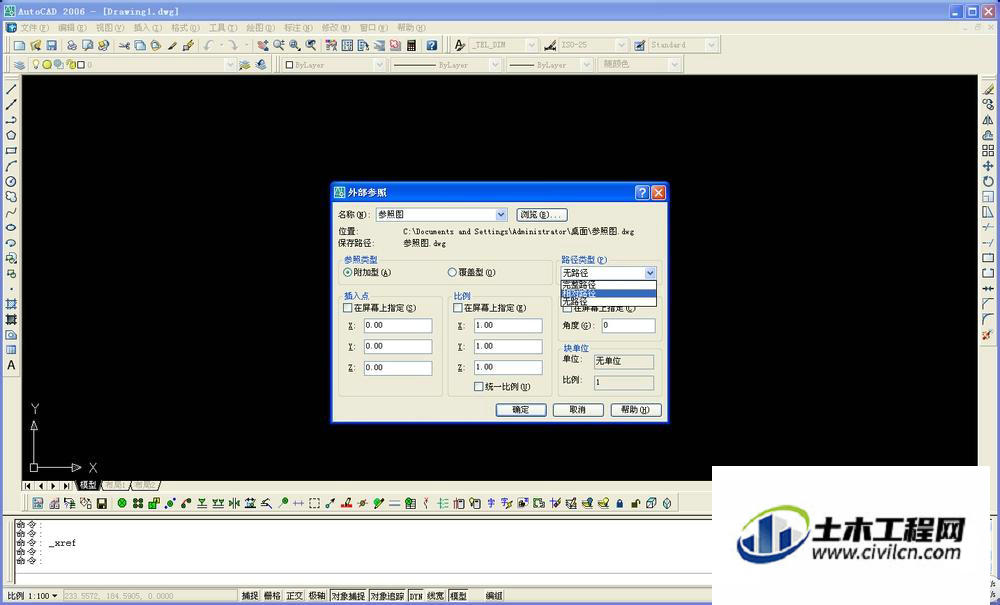Open the 绘图 menu
1000x605 pixels.
click(x=260, y=28)
